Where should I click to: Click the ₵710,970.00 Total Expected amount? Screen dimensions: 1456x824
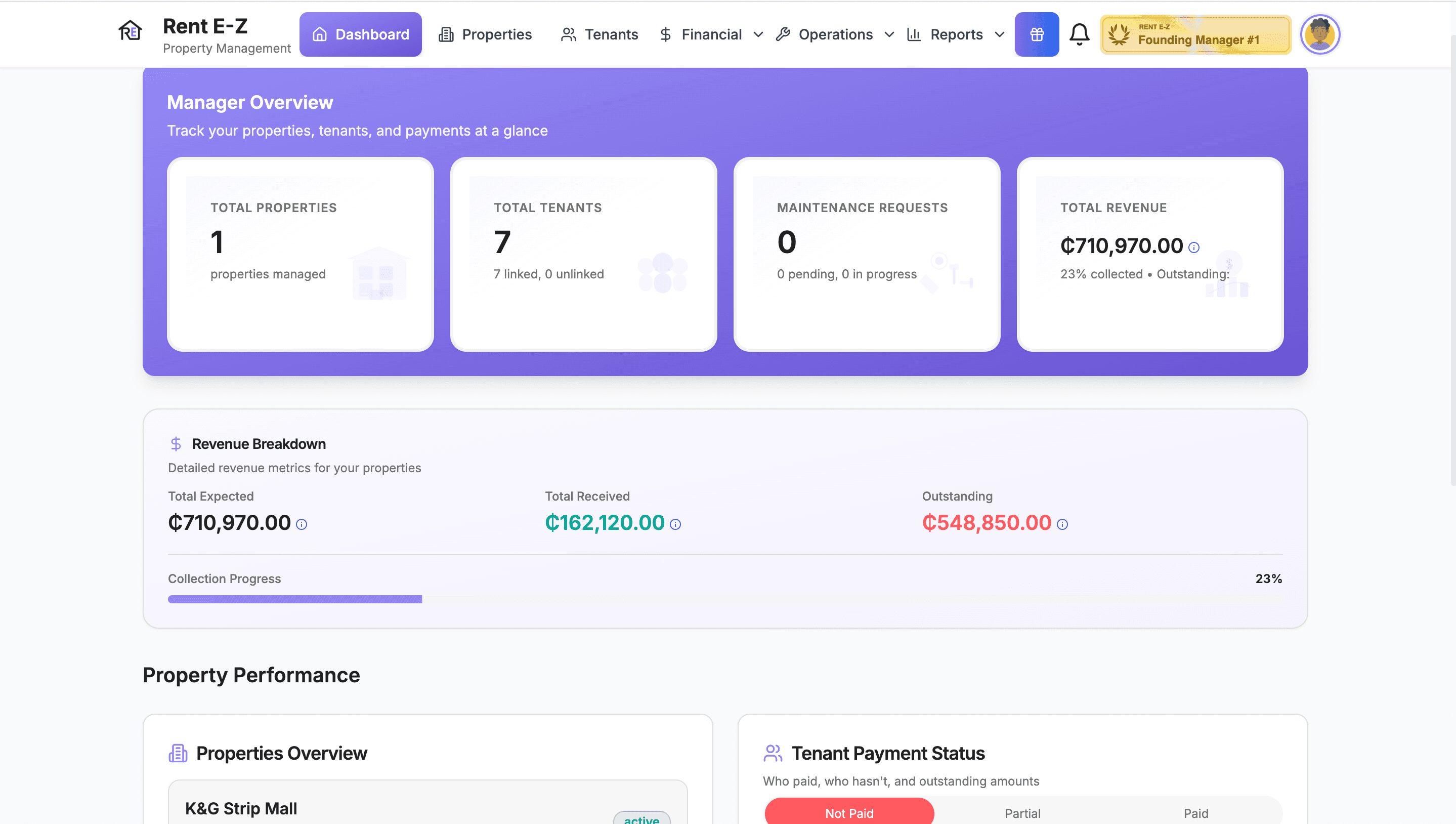click(x=229, y=523)
